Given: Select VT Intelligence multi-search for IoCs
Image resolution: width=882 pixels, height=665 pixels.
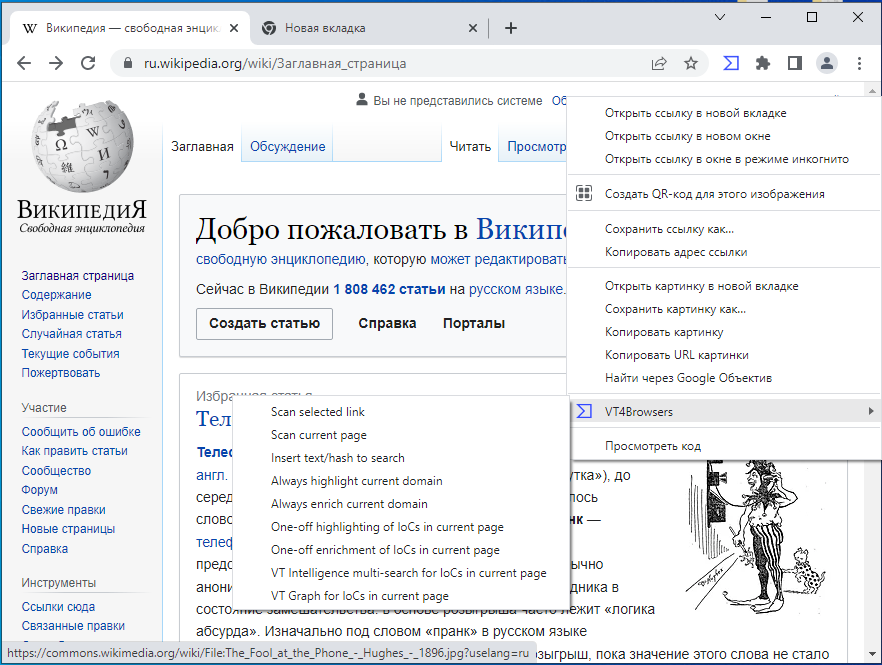Looking at the screenshot, I should [401, 573].
